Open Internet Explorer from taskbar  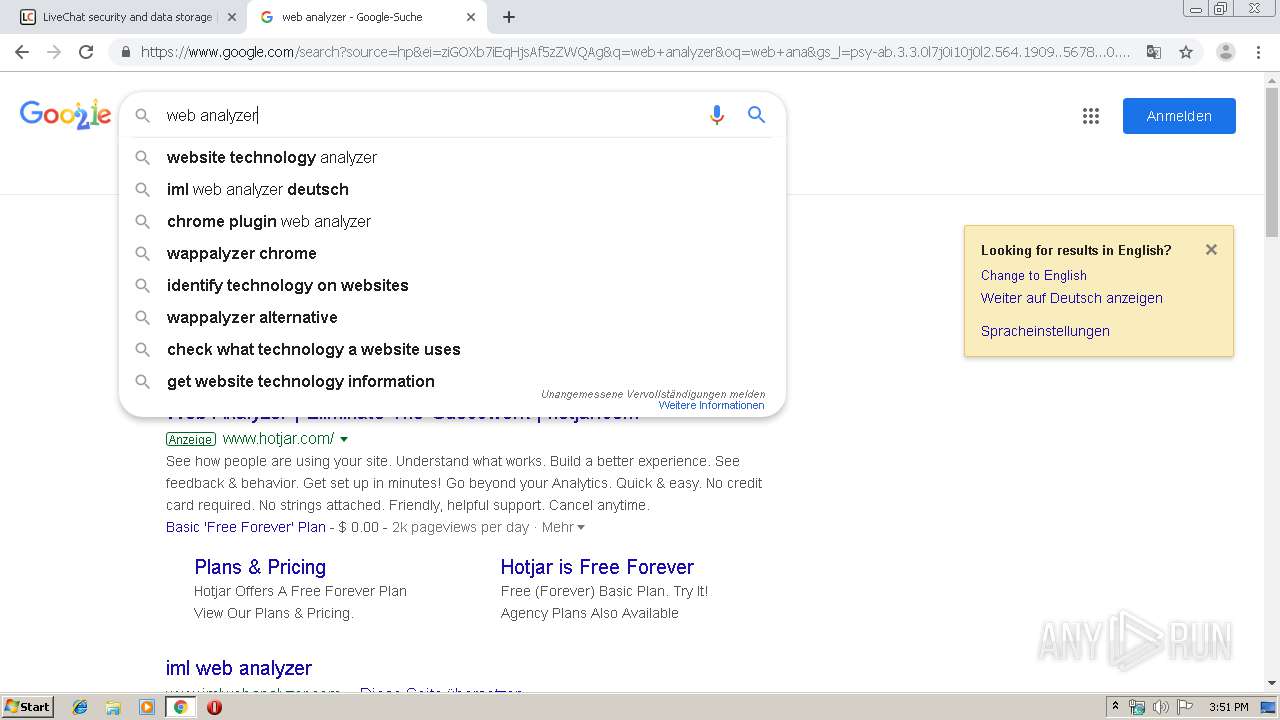[x=80, y=707]
